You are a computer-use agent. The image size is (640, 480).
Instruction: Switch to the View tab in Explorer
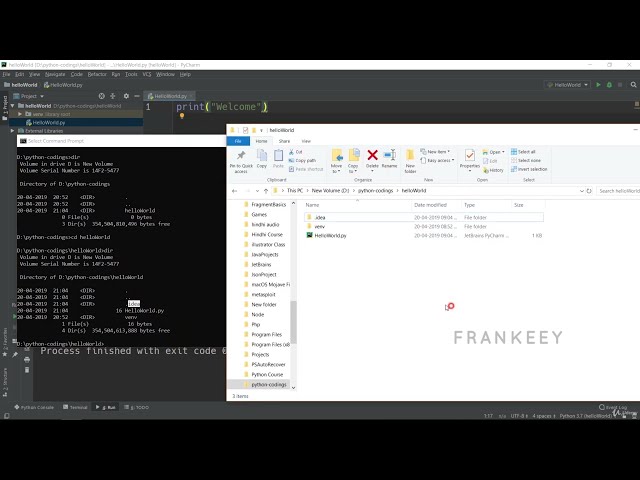[x=306, y=141]
